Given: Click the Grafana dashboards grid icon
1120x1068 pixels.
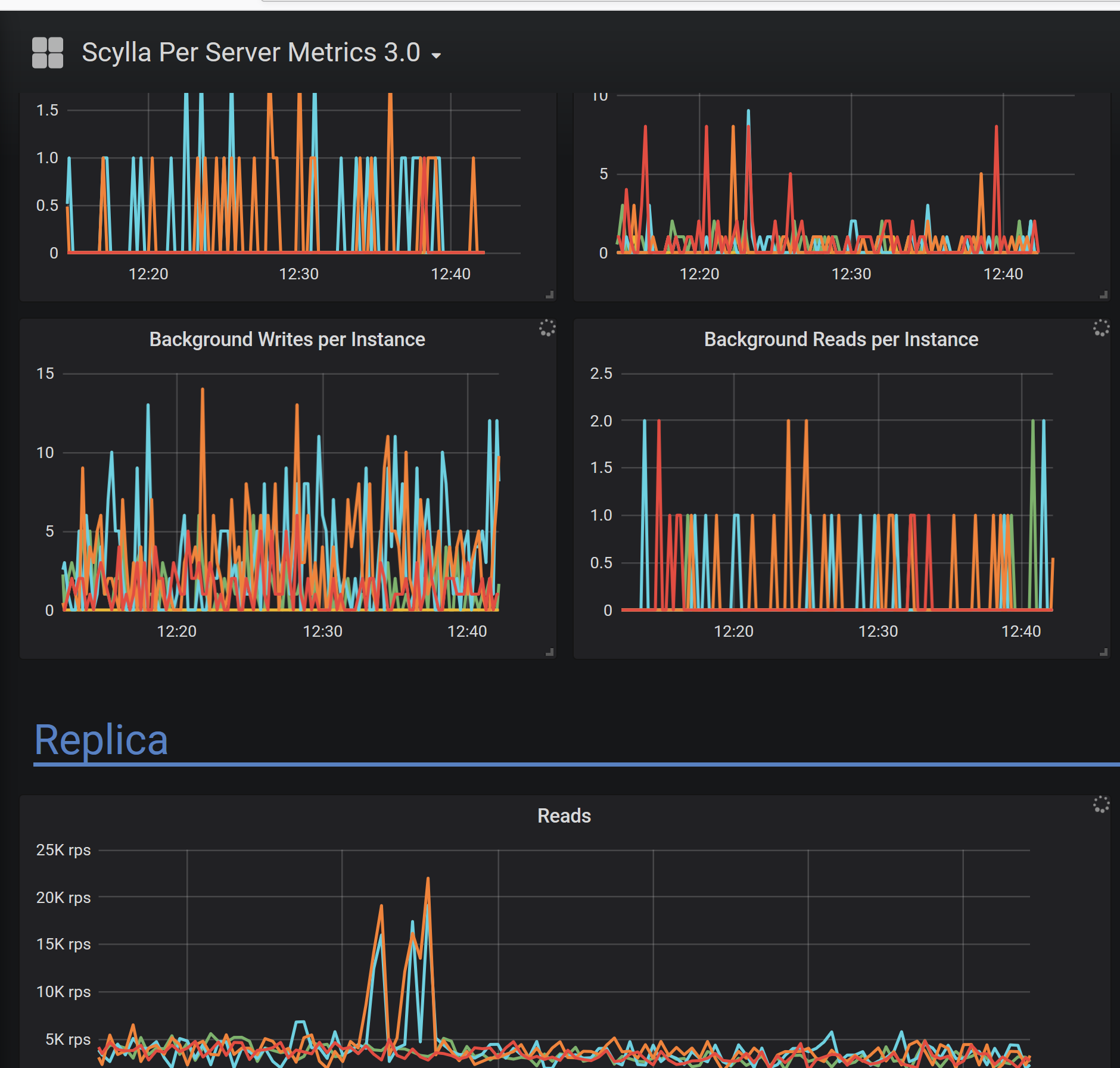Looking at the screenshot, I should point(48,54).
